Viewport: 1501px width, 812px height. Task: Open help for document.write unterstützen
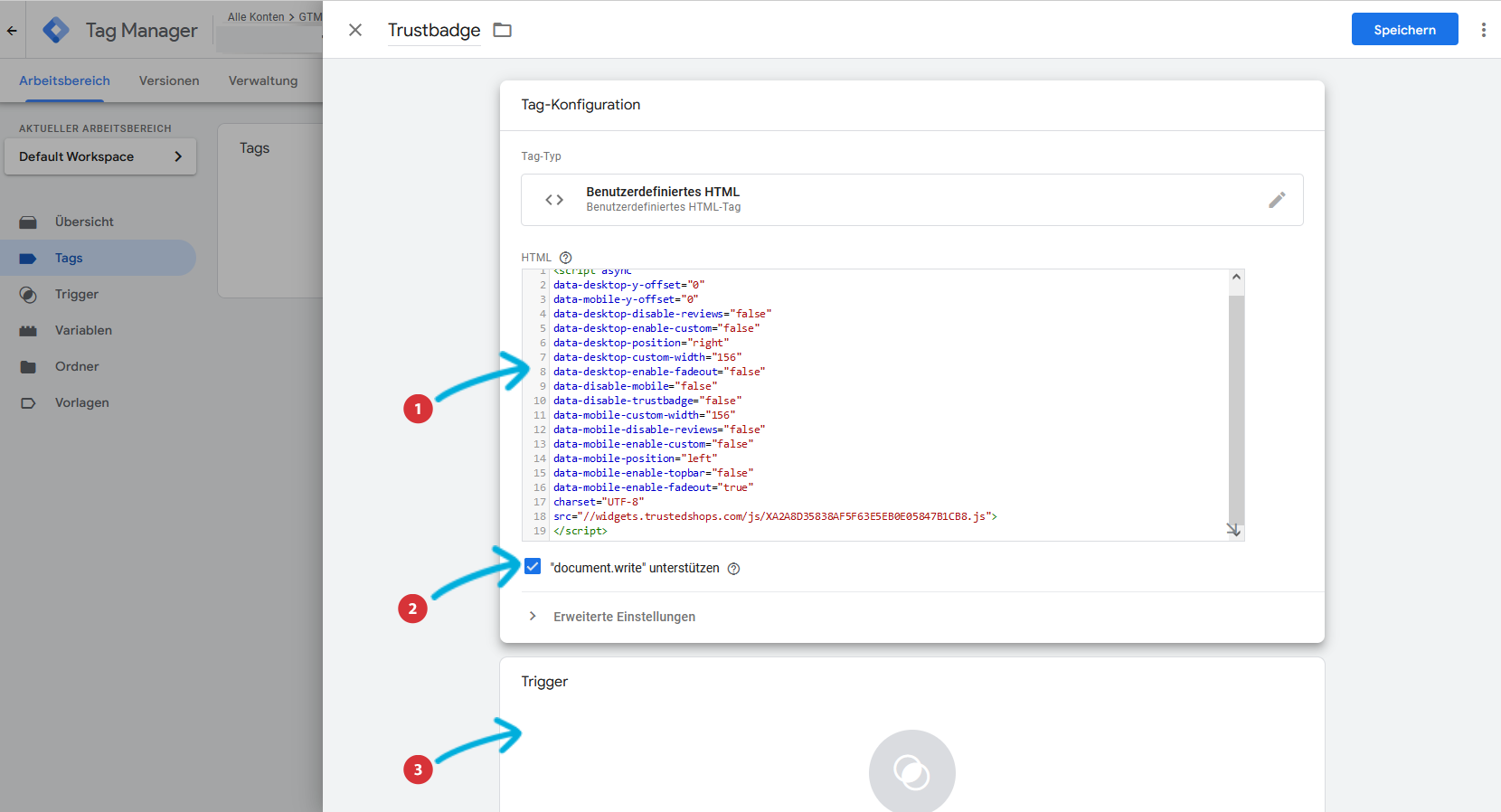(x=734, y=569)
